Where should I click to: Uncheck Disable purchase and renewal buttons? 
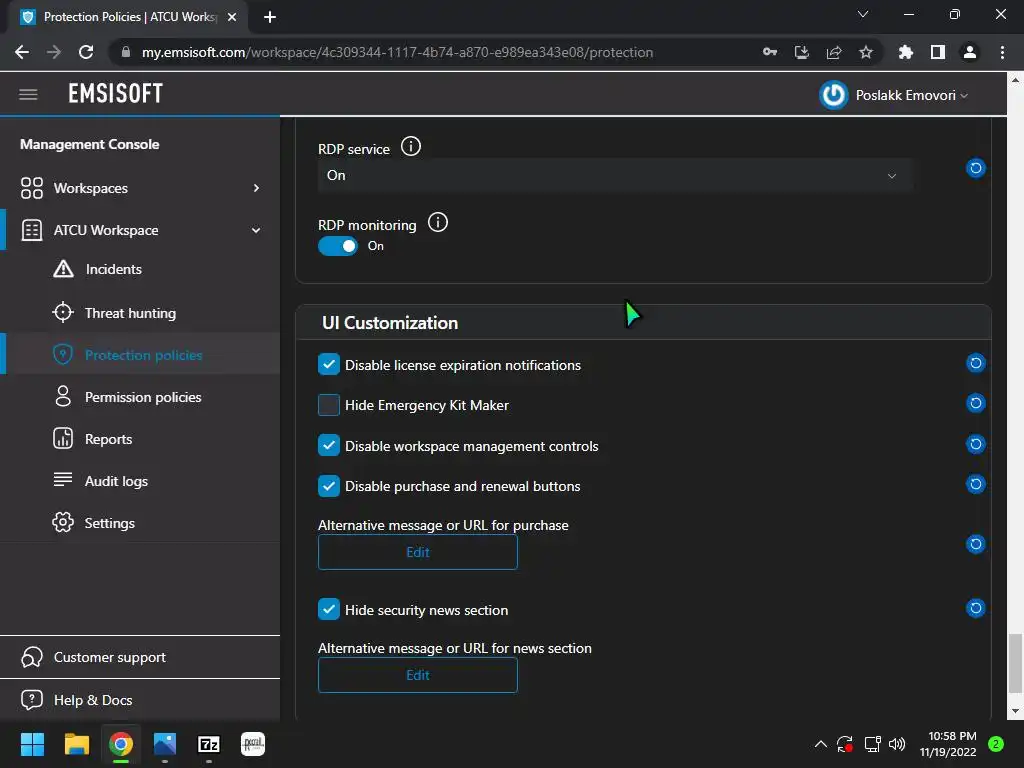(x=328, y=486)
